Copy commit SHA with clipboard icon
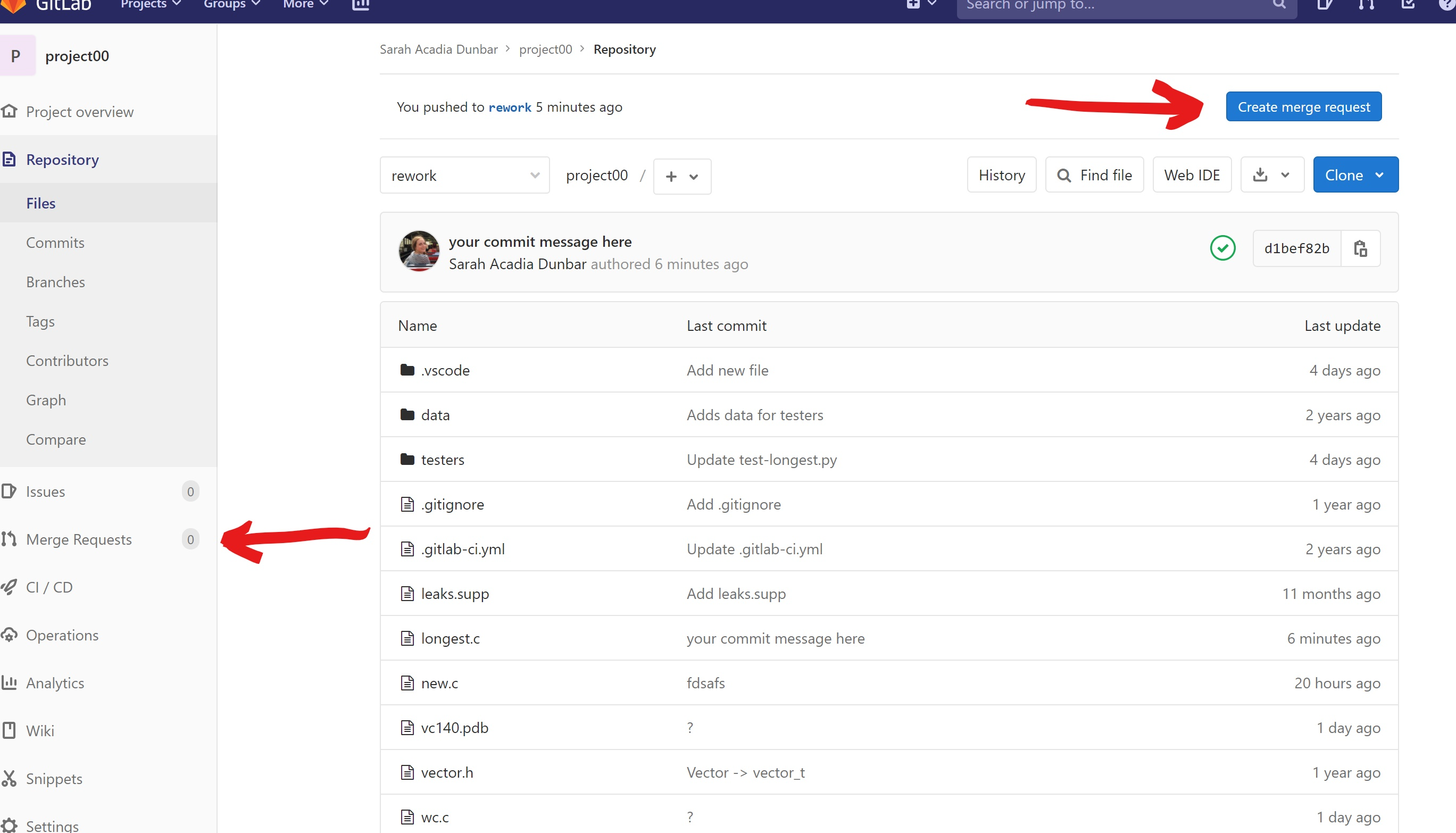 (x=1360, y=248)
